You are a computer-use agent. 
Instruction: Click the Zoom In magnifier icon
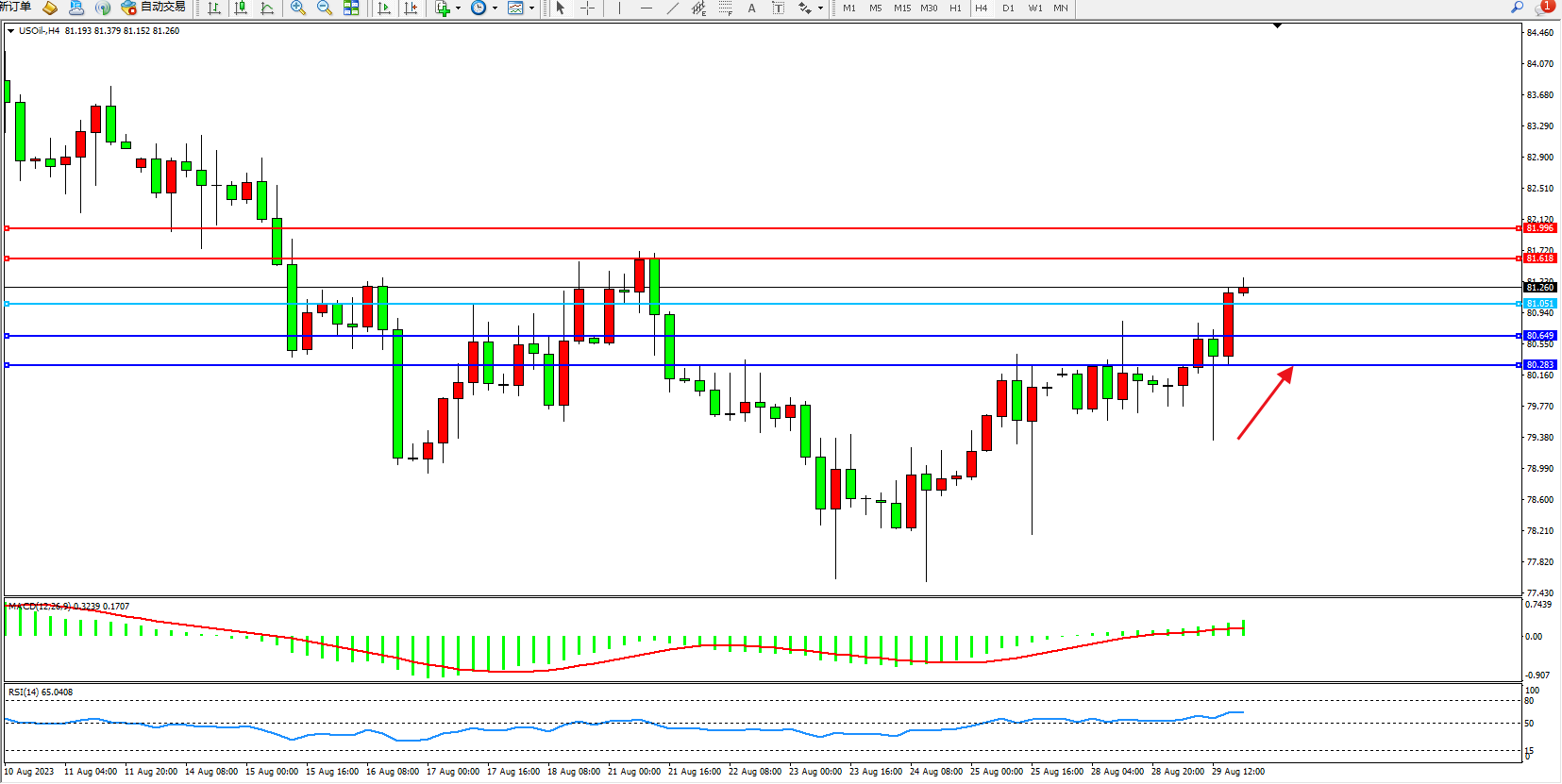click(298, 8)
